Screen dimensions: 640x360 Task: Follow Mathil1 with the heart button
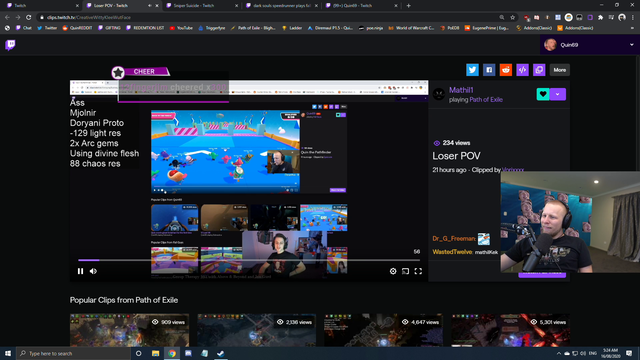coord(543,94)
